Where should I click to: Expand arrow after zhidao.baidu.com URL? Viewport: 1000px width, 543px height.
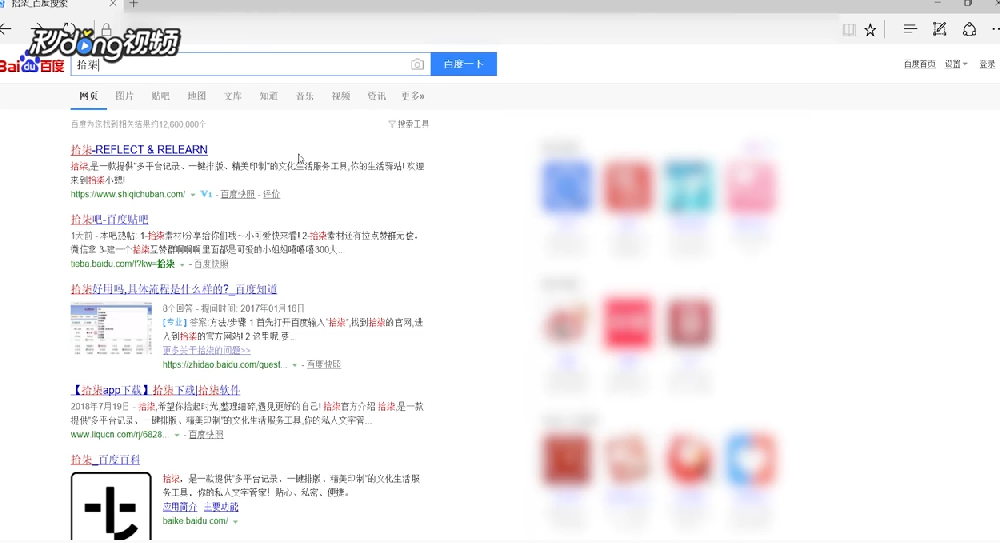pyautogui.click(x=295, y=365)
